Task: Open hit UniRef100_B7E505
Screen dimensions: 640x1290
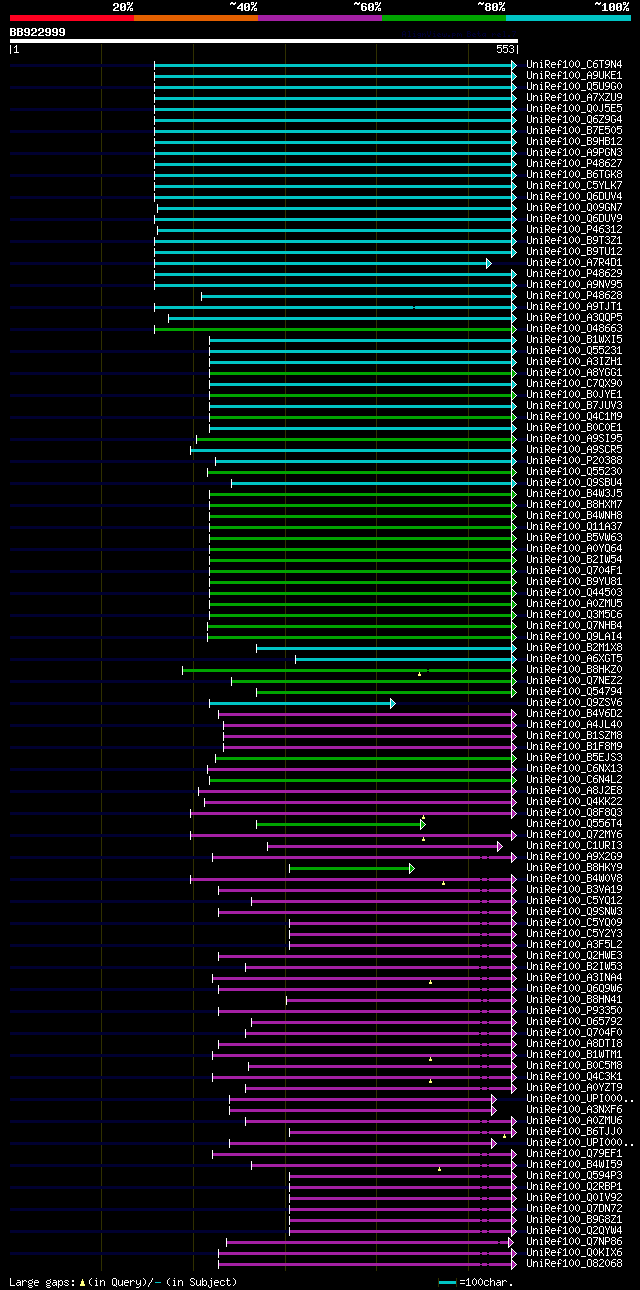Action: click(574, 130)
